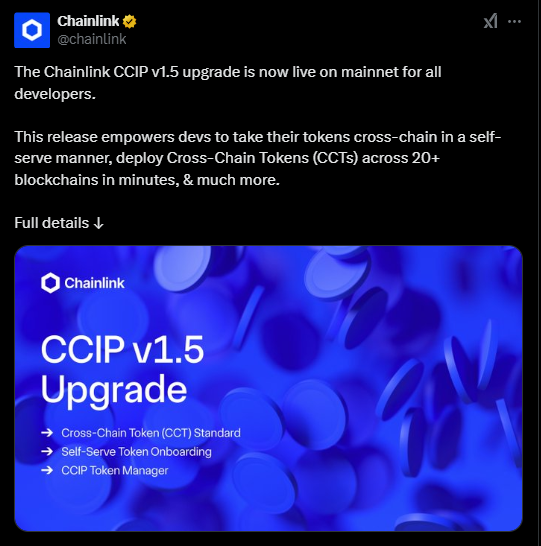Click the Chainlink hexagon logo in the banner
The height and width of the screenshot is (546, 541).
(50, 283)
